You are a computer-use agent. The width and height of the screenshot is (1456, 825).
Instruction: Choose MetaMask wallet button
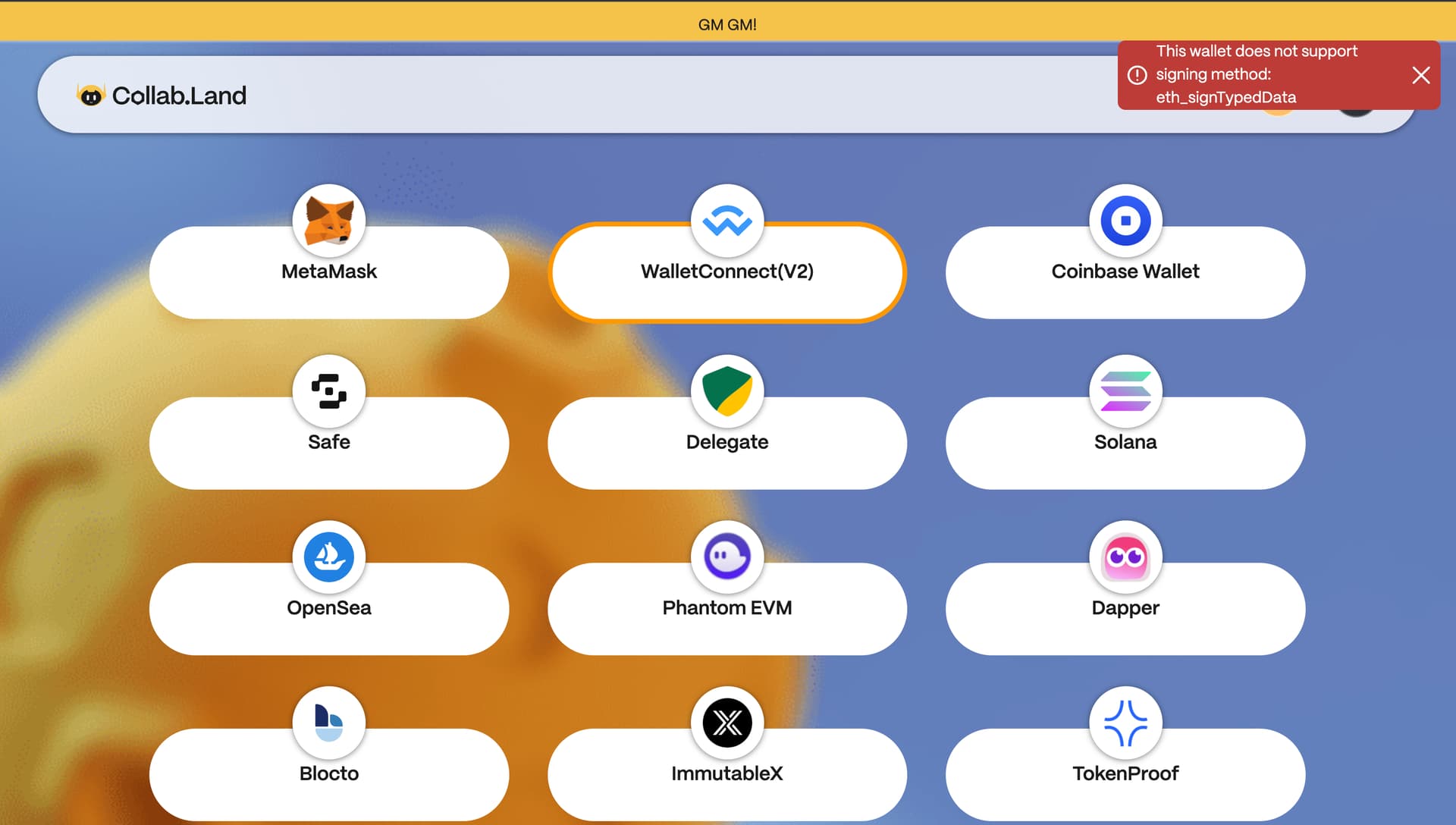329,272
